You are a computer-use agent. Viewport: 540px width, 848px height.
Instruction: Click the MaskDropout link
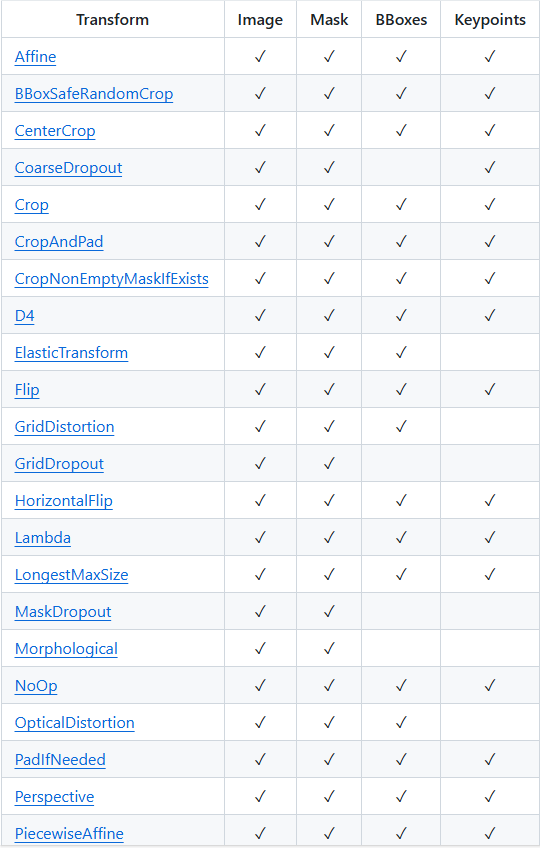point(63,612)
